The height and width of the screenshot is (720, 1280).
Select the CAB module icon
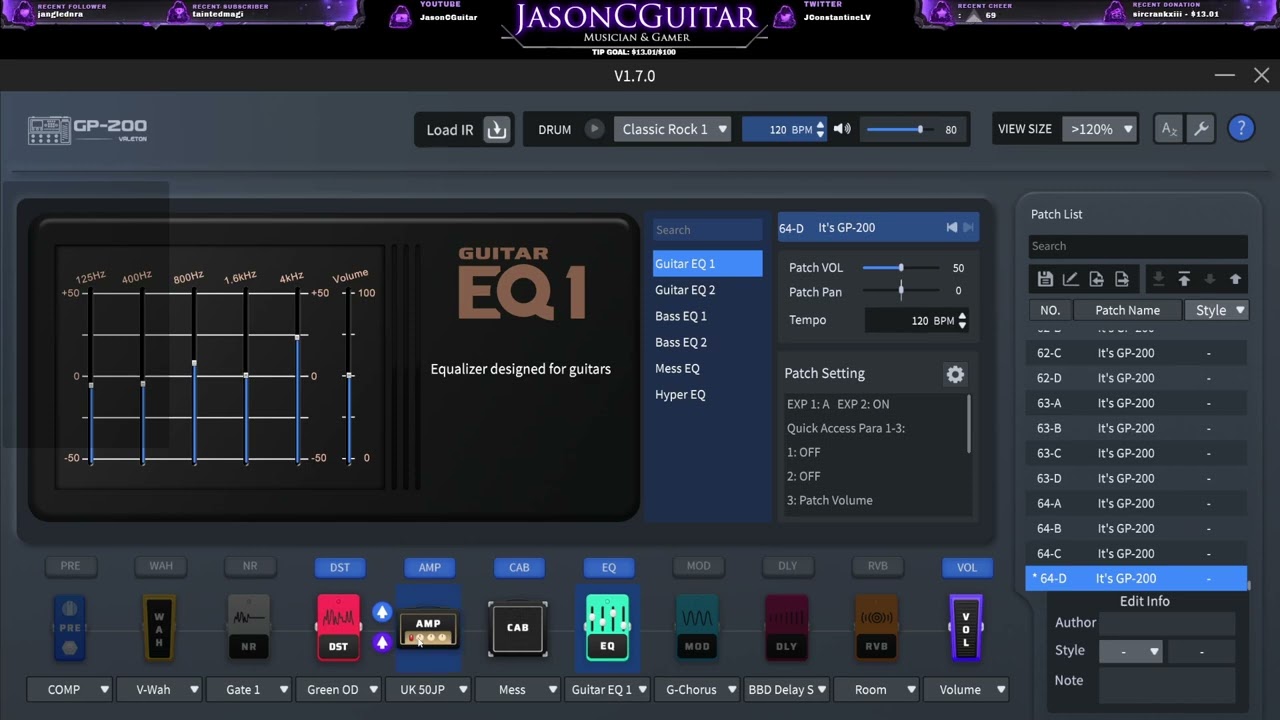(518, 628)
